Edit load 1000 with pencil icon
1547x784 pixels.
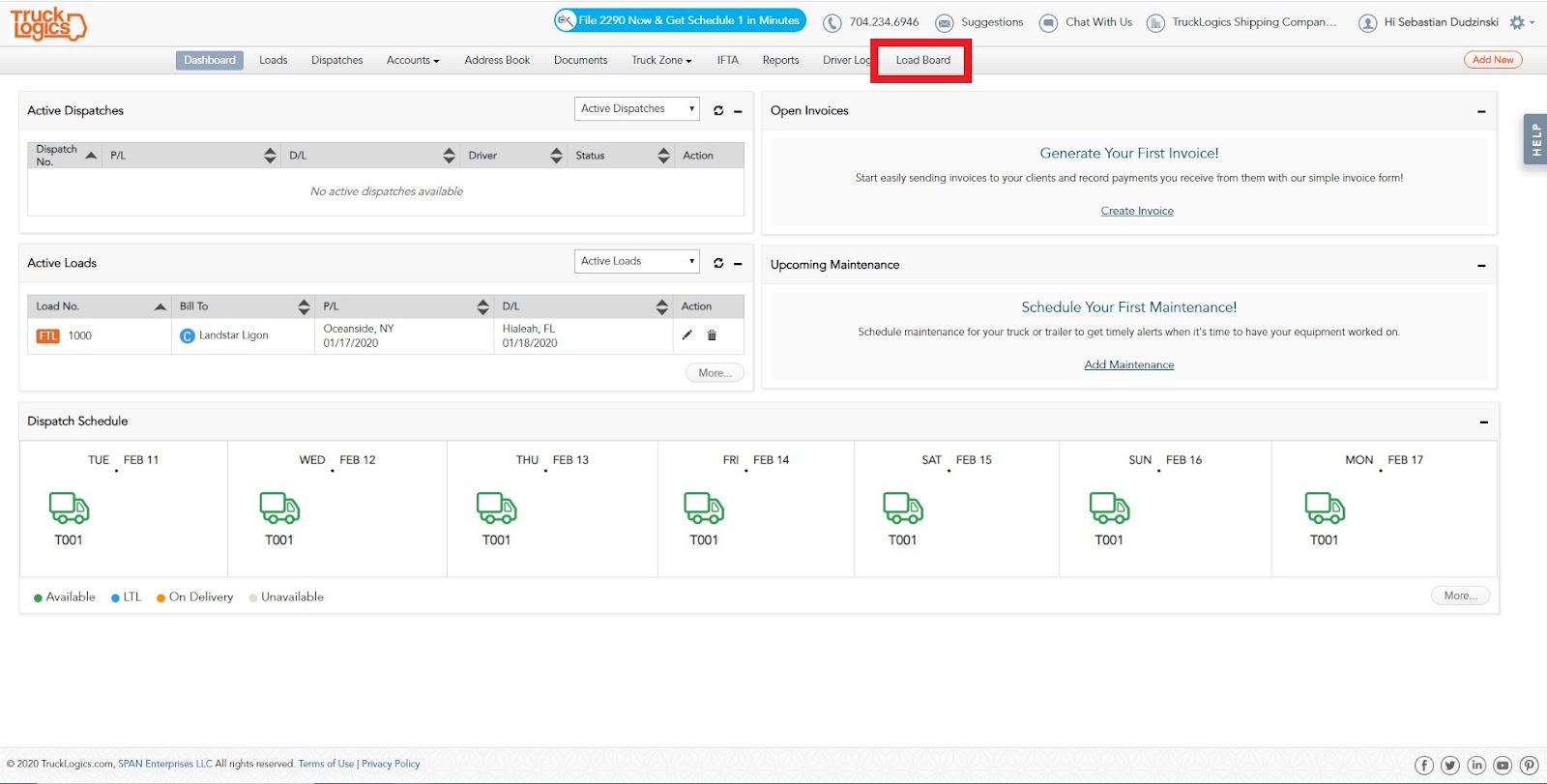(687, 335)
